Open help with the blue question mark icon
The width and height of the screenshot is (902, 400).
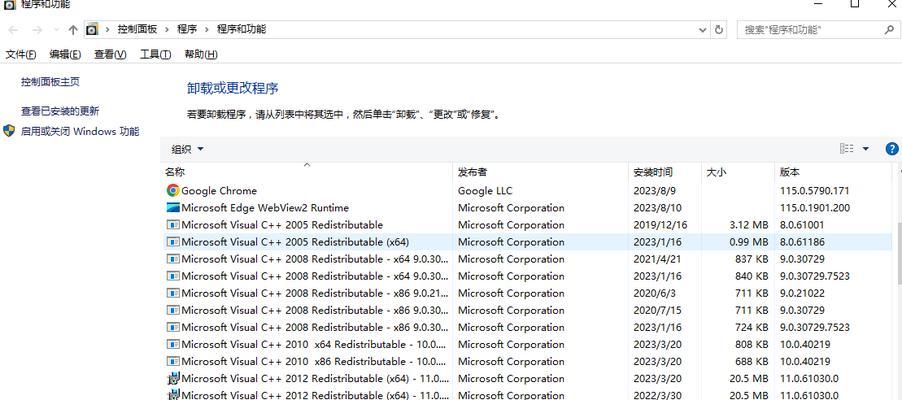click(x=892, y=149)
